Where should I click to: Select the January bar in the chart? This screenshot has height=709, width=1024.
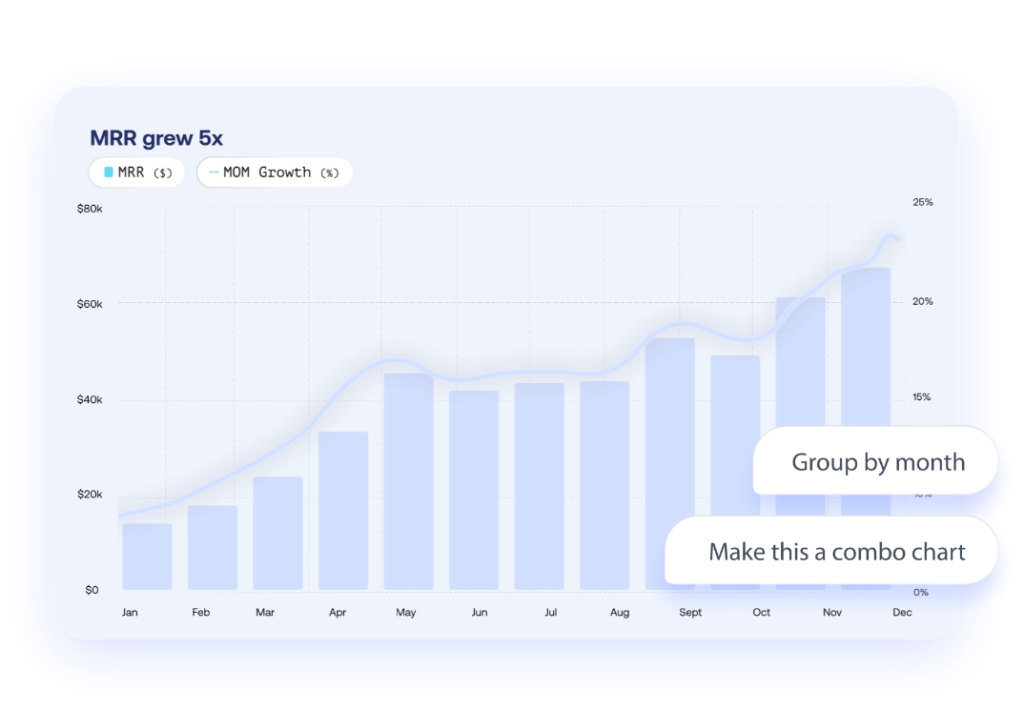click(x=147, y=556)
